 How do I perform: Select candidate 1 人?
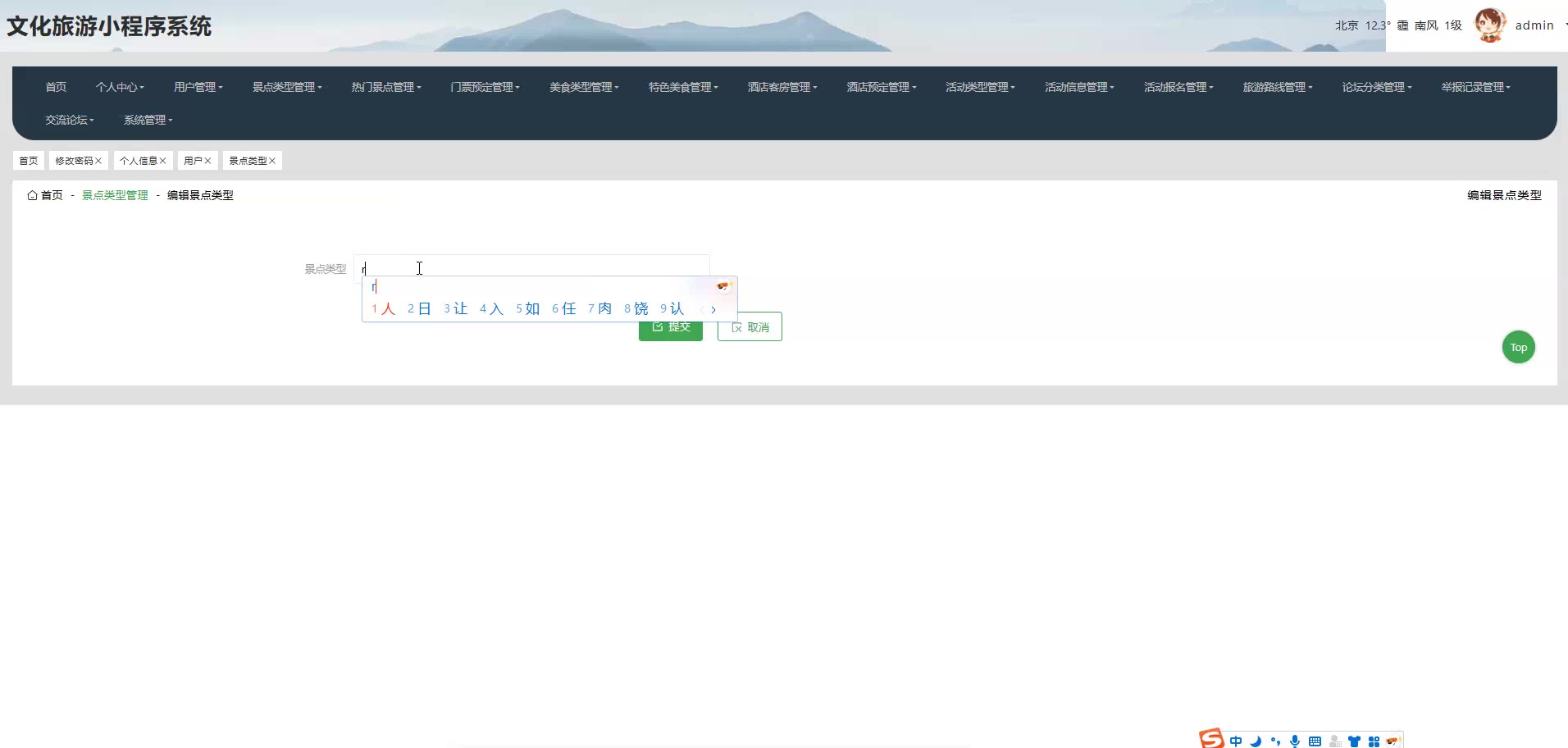coord(383,309)
